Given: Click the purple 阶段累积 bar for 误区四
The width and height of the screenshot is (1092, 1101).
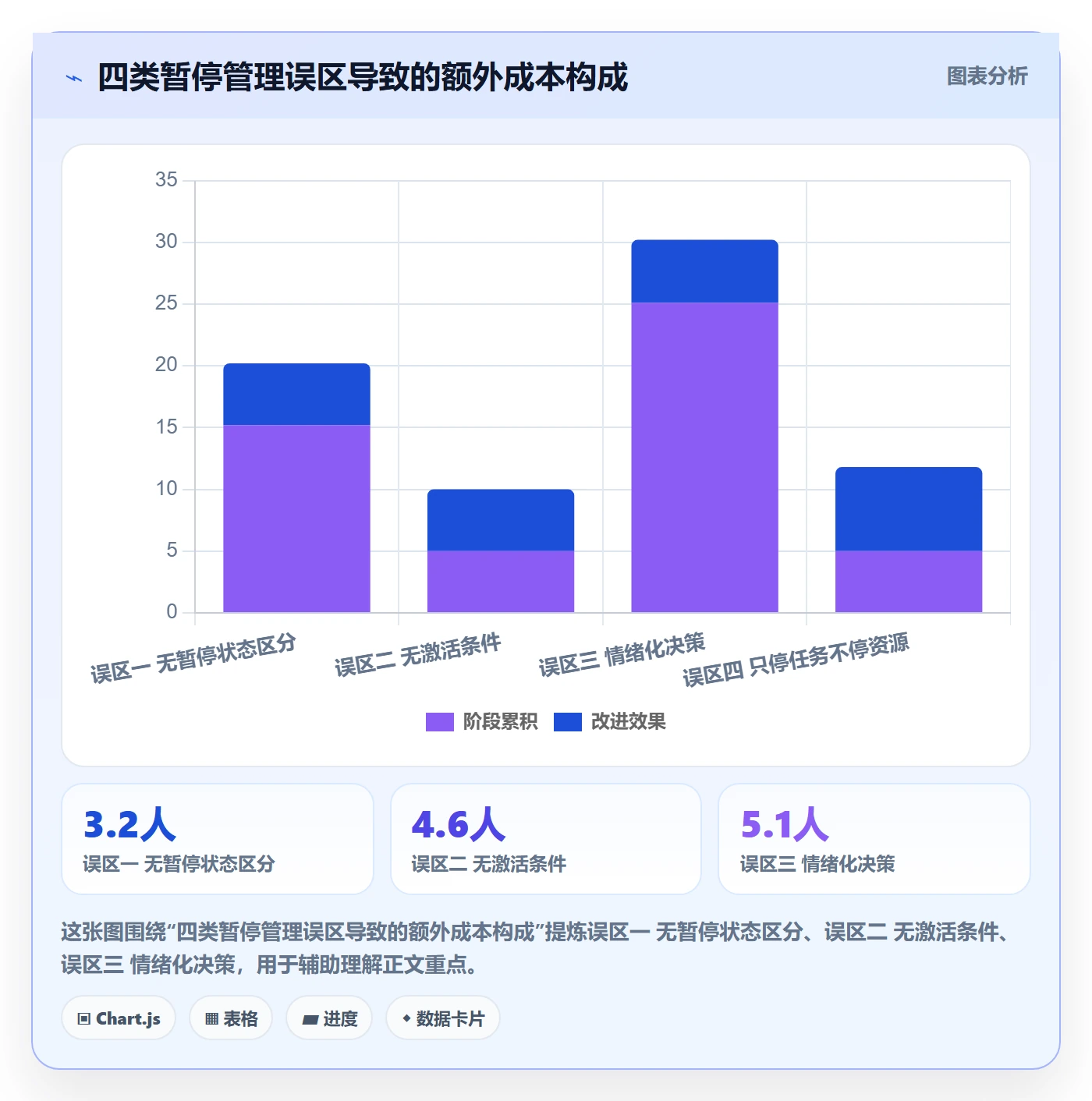Looking at the screenshot, I should [x=909, y=582].
